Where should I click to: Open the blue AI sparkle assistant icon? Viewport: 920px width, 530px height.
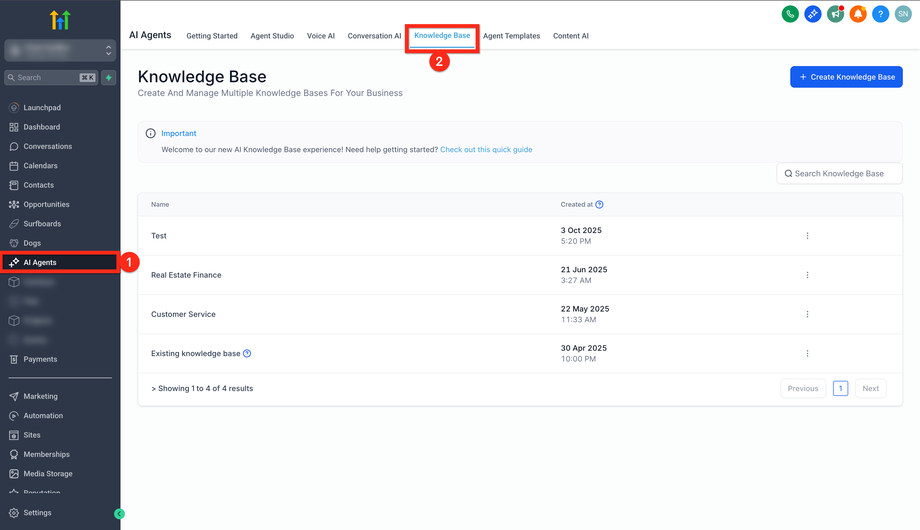pos(813,14)
